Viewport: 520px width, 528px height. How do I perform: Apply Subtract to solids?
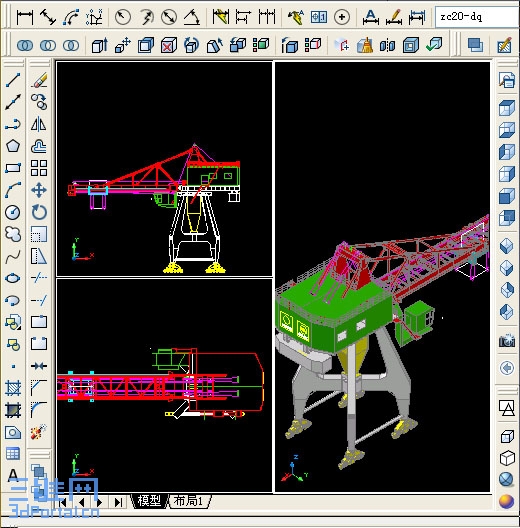pos(48,45)
